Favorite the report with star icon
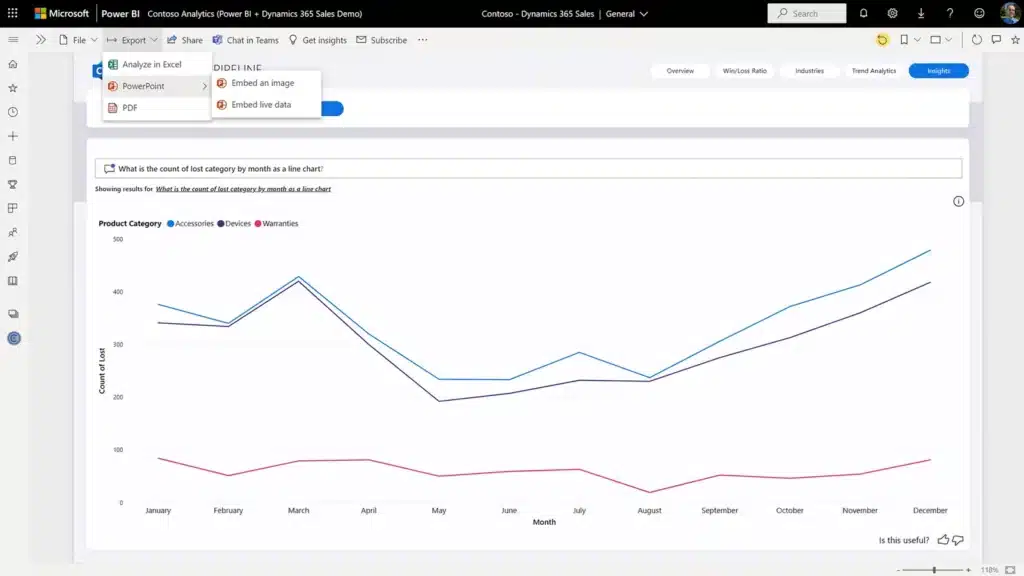 click(x=1016, y=40)
